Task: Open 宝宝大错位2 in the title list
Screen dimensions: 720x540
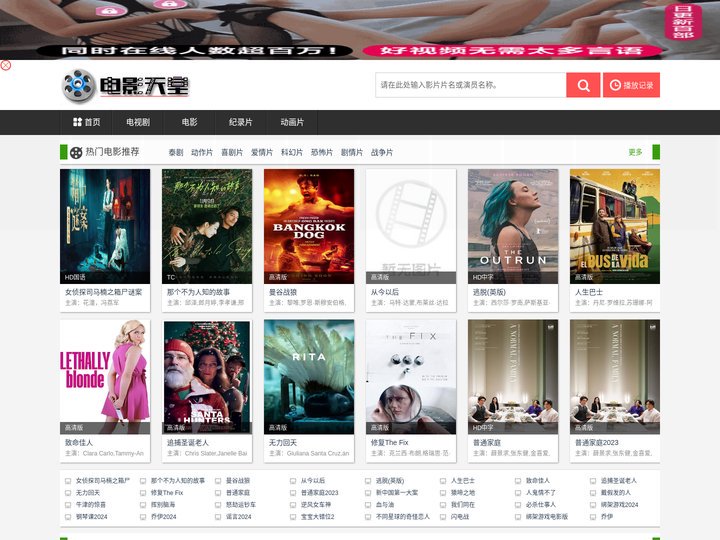Action: [x=318, y=517]
